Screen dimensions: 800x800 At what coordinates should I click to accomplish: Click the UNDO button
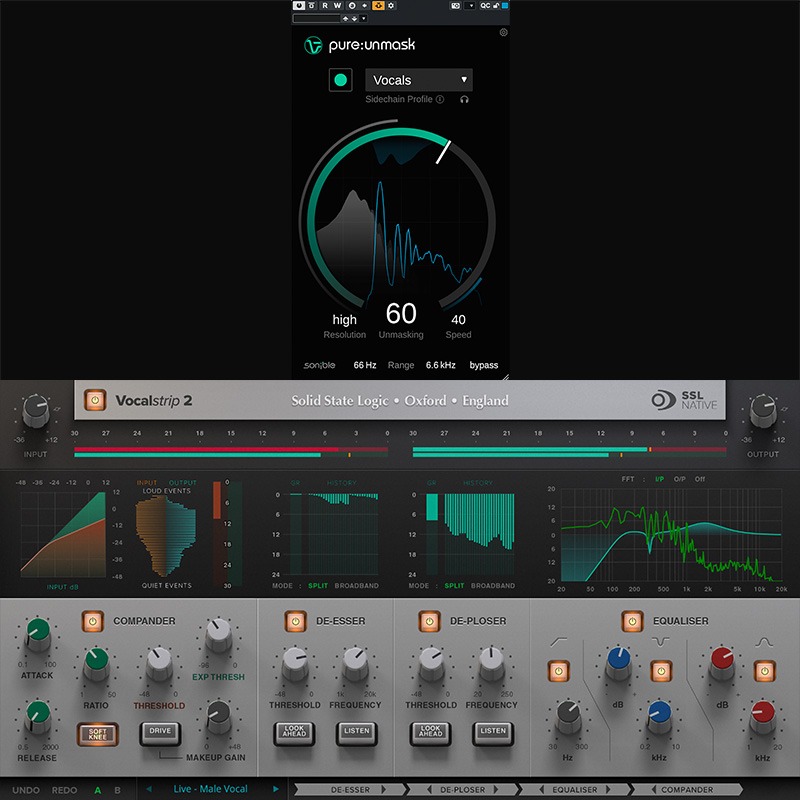click(x=26, y=790)
